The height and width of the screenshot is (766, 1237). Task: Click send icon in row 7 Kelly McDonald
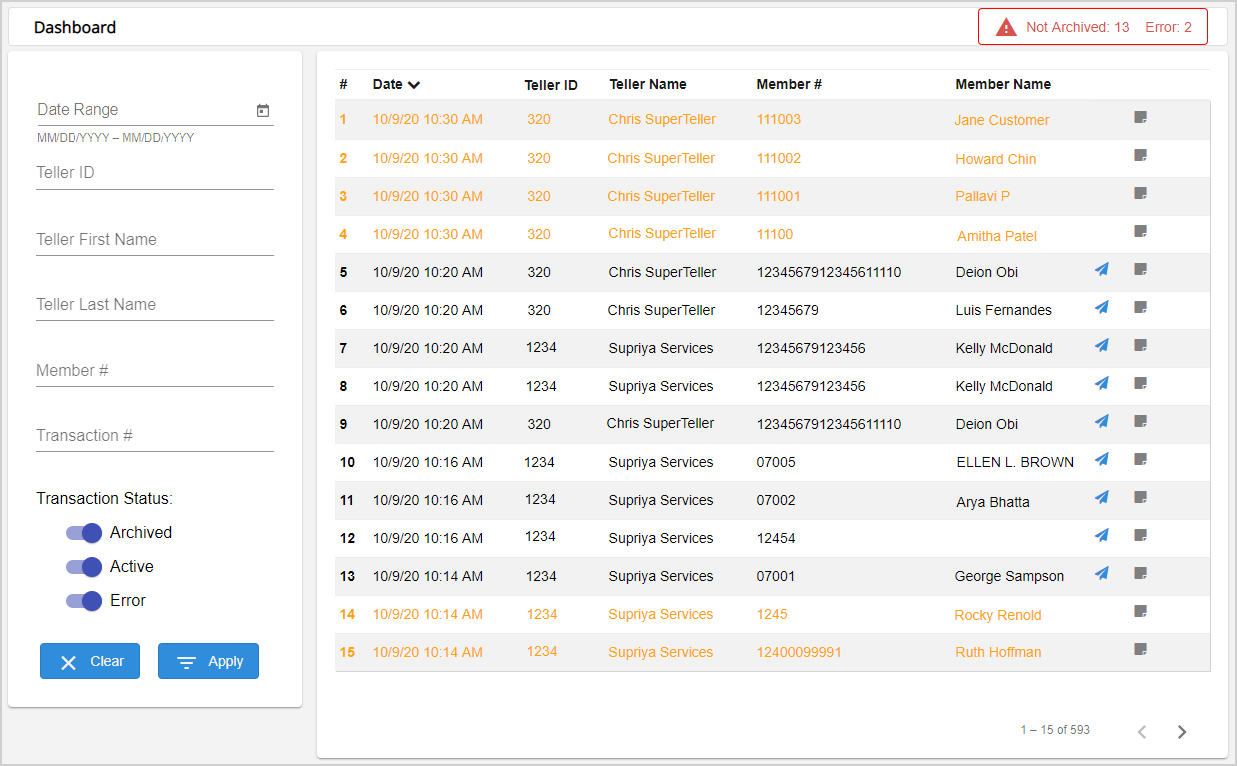[1102, 346]
